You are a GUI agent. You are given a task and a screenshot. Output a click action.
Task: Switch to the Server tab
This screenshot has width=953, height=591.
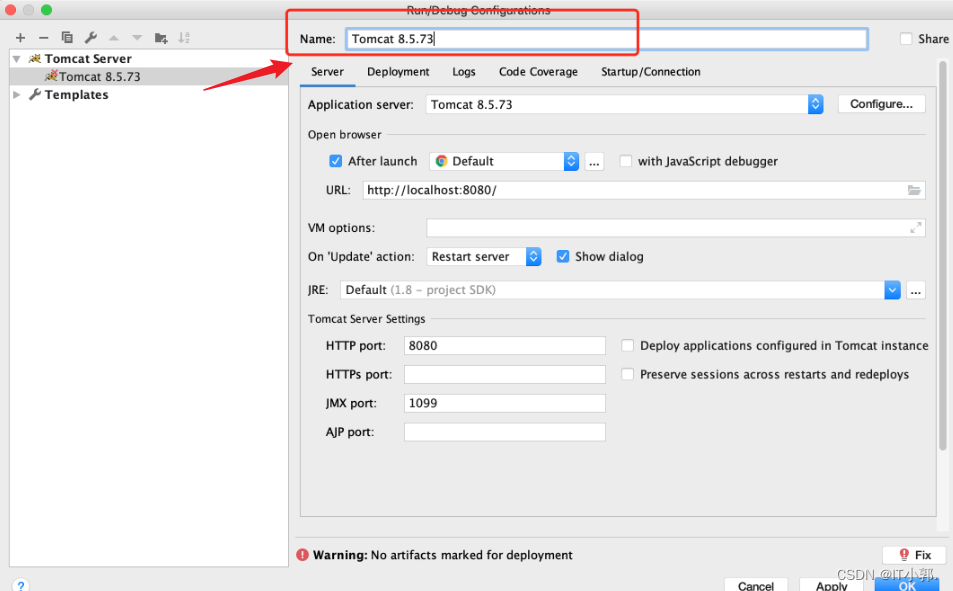[x=328, y=72]
